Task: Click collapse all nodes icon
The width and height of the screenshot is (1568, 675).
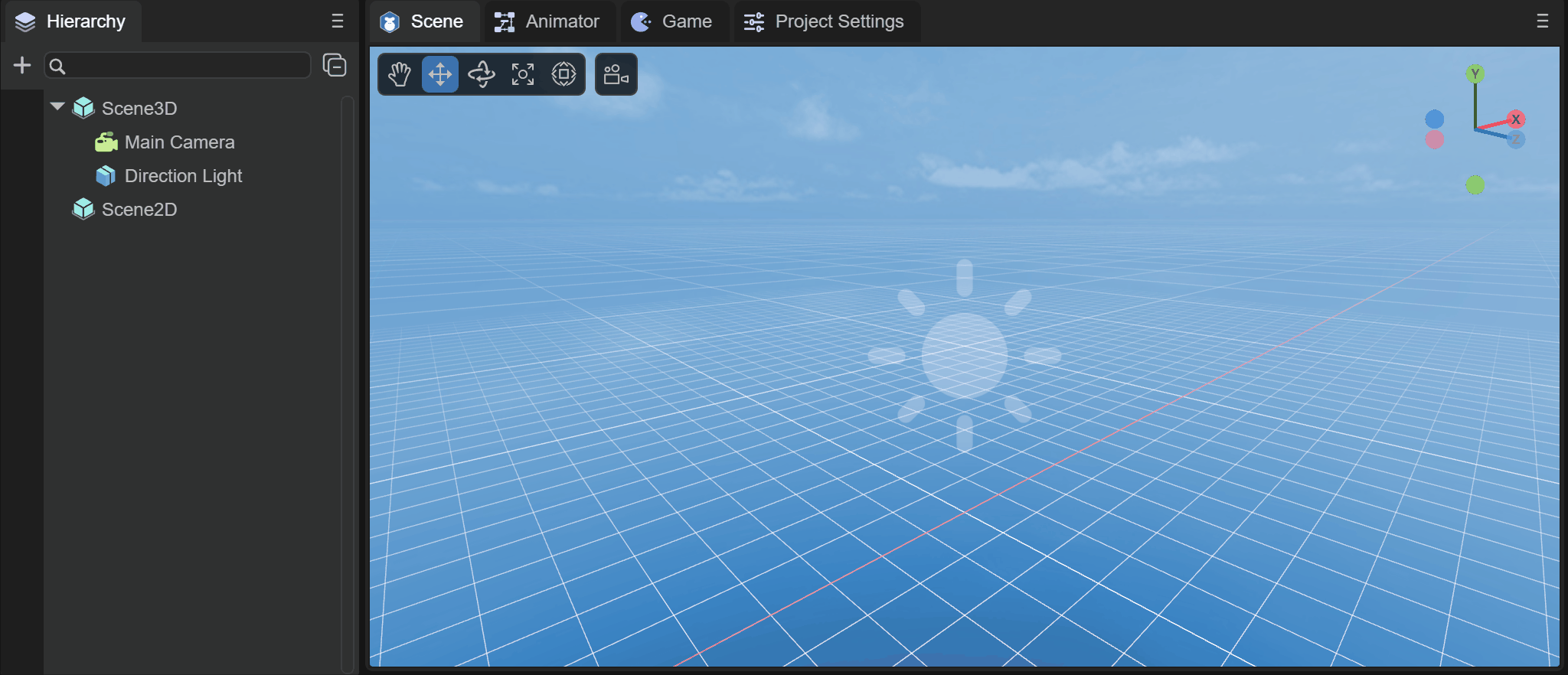Action: tap(335, 66)
